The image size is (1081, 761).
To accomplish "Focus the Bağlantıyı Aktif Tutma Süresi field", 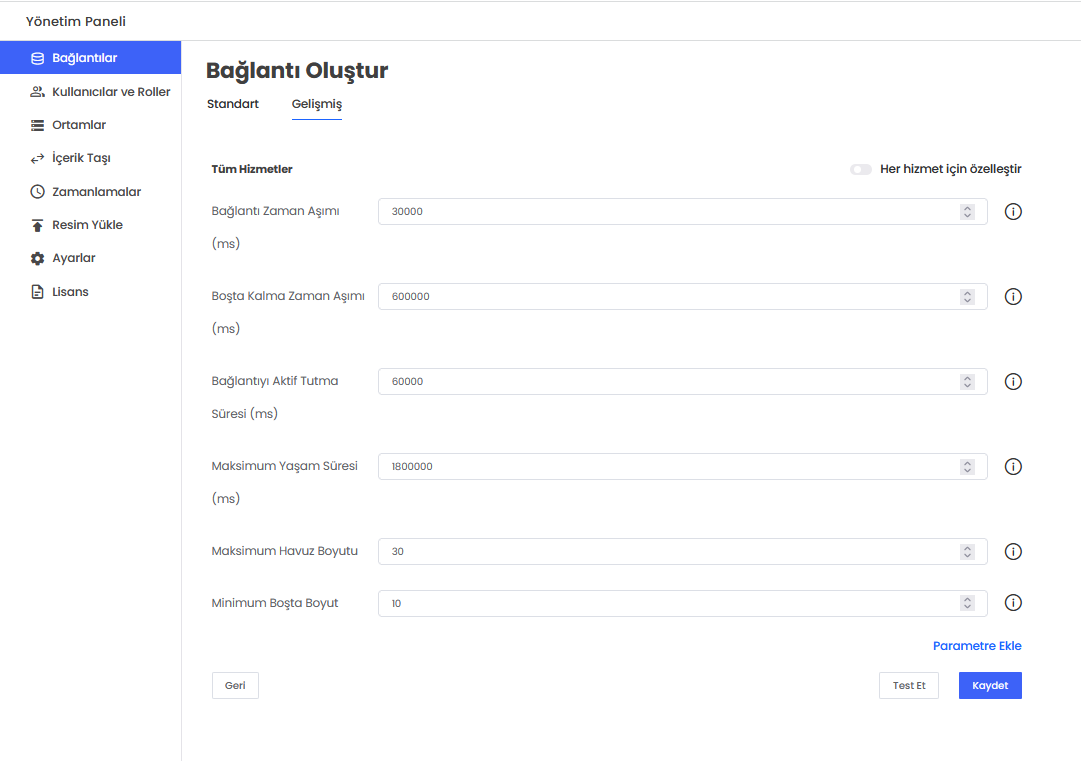I will coord(670,382).
